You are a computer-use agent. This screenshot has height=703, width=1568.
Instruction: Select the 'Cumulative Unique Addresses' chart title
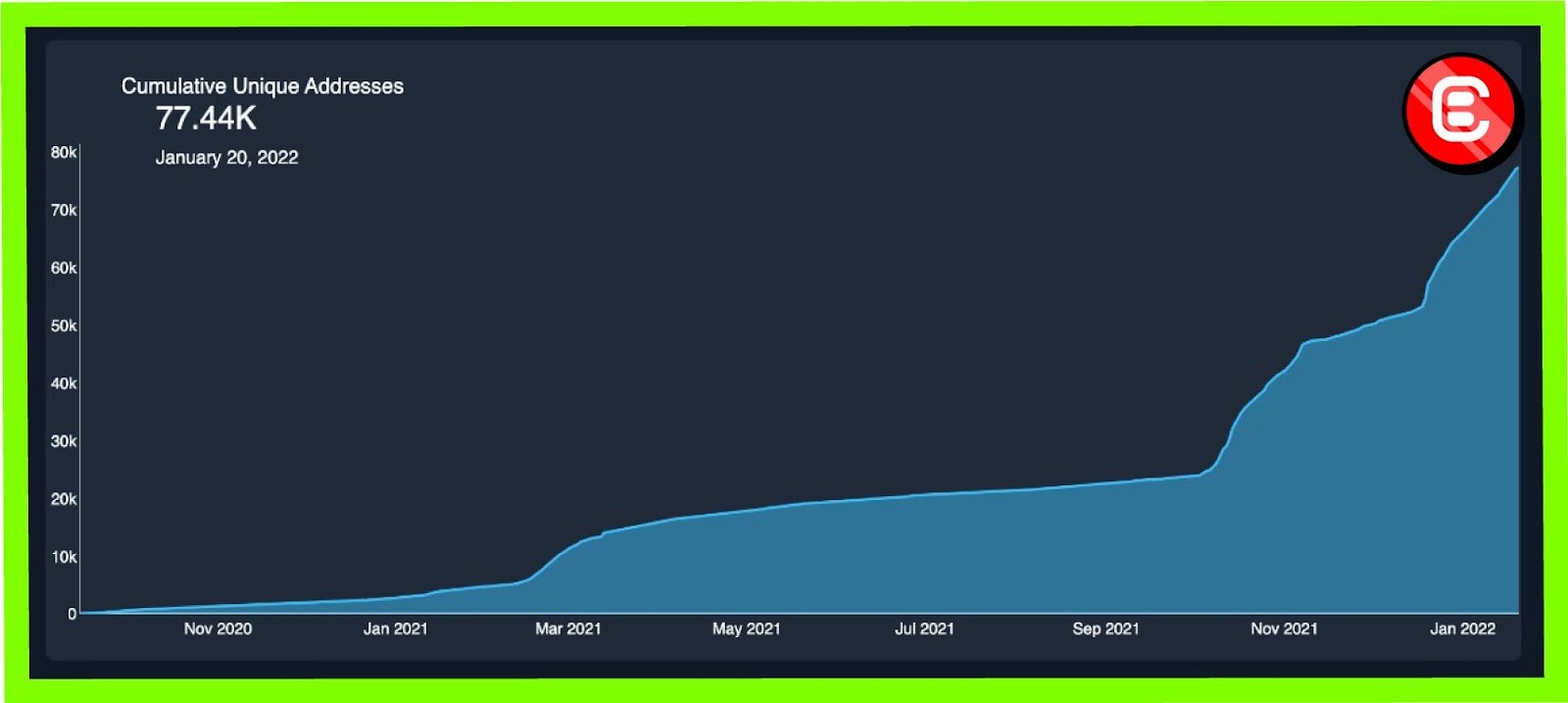(x=263, y=86)
